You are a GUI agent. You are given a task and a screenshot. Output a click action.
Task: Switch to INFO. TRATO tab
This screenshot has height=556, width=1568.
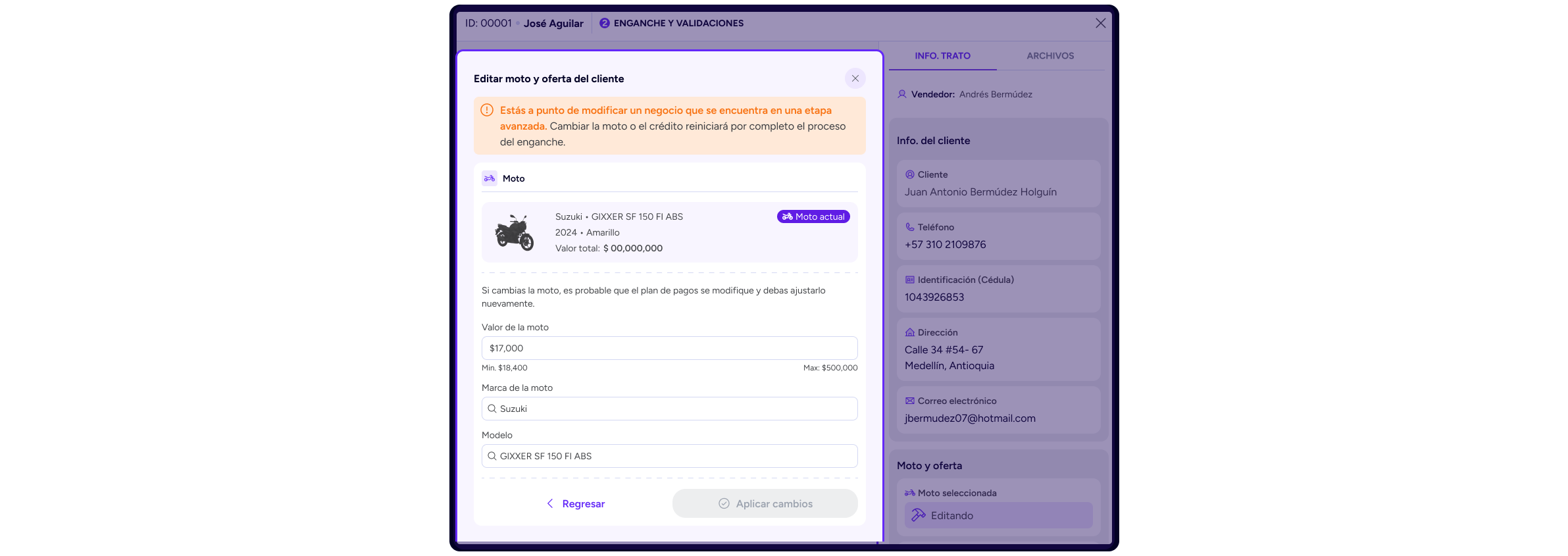click(942, 56)
